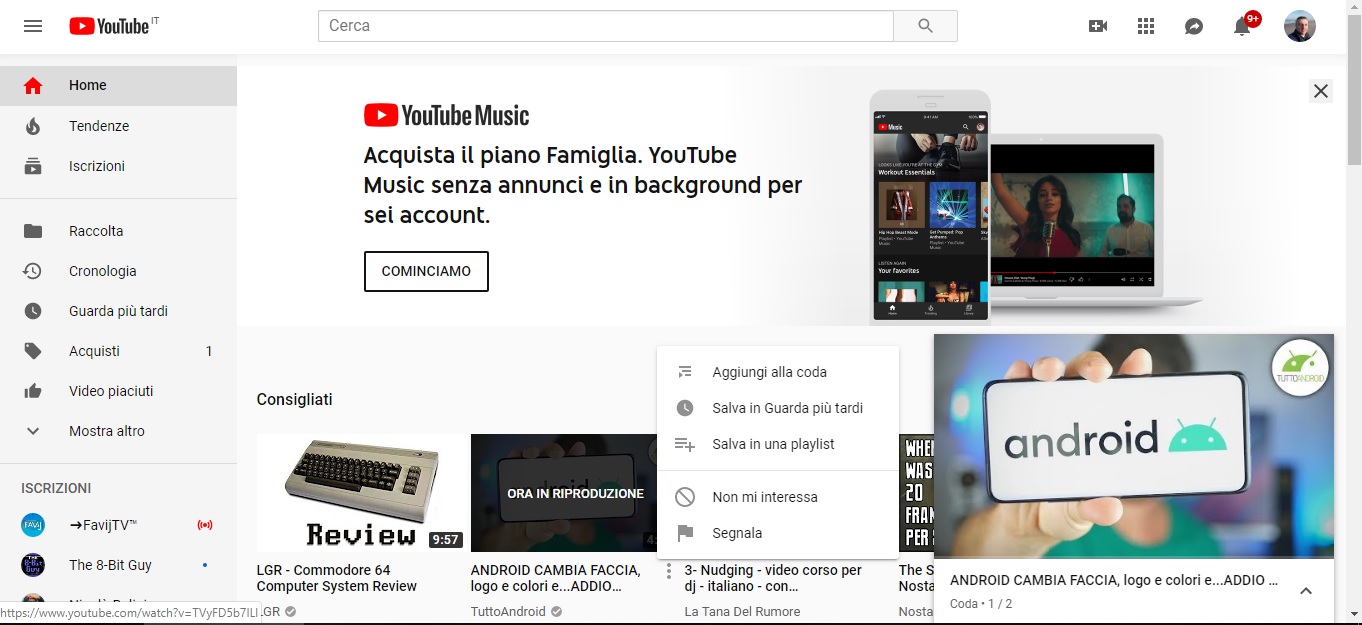Choose Non mi interessa
Image resolution: width=1362 pixels, height=625 pixels.
pyautogui.click(x=778, y=497)
